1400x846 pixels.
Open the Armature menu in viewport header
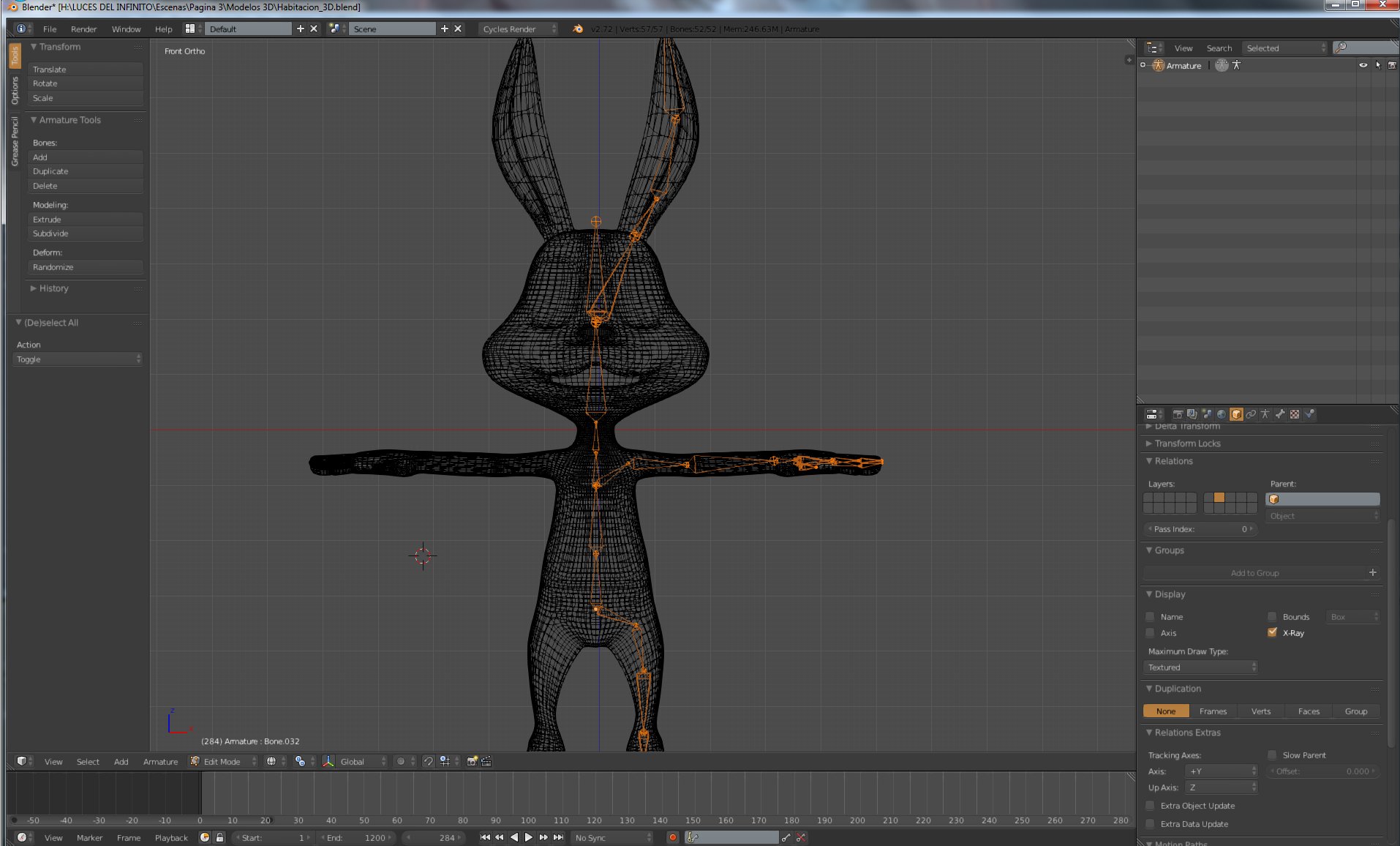click(160, 761)
